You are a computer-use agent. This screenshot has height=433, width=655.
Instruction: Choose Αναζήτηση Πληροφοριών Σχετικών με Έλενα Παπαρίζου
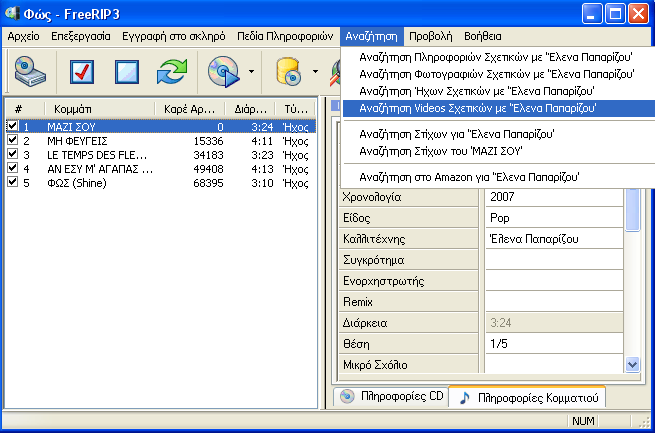498,57
